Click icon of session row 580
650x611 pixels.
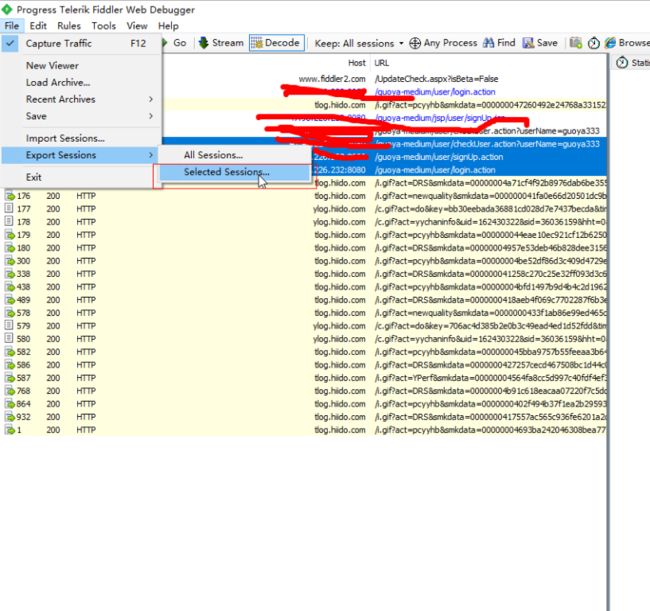click(9, 339)
